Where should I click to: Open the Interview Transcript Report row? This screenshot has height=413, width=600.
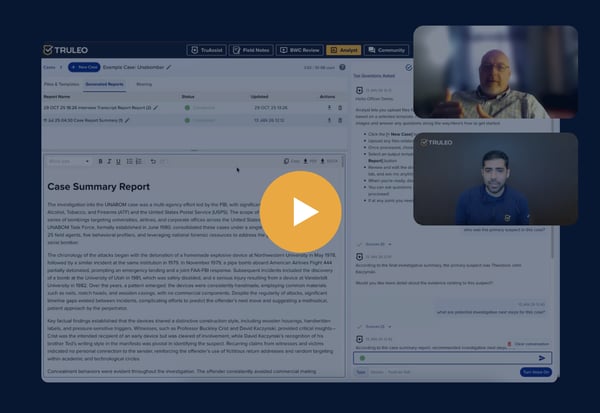click(x=194, y=108)
